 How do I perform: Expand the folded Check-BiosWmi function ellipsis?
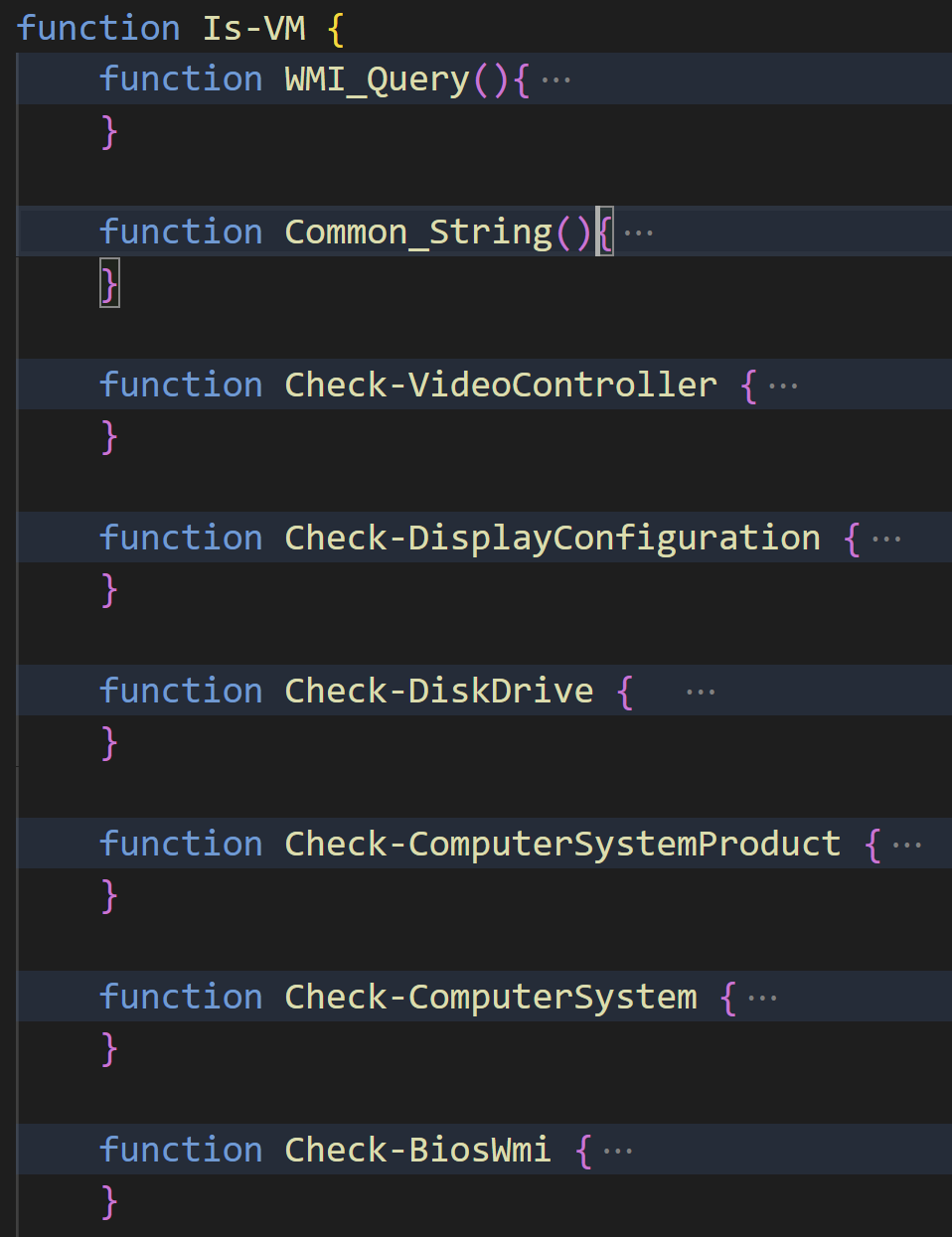pyautogui.click(x=617, y=1152)
